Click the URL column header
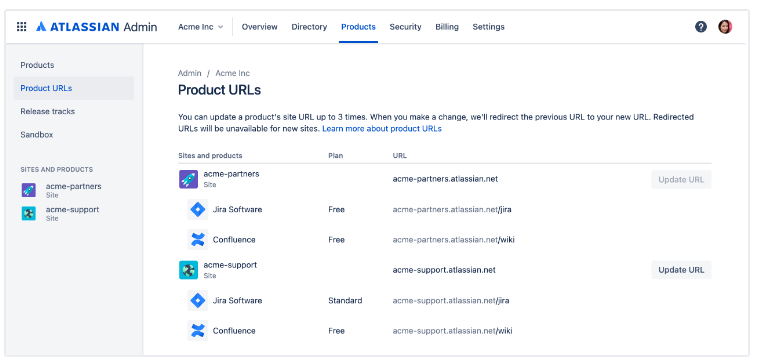Viewport: 757px width, 364px height. [400, 155]
